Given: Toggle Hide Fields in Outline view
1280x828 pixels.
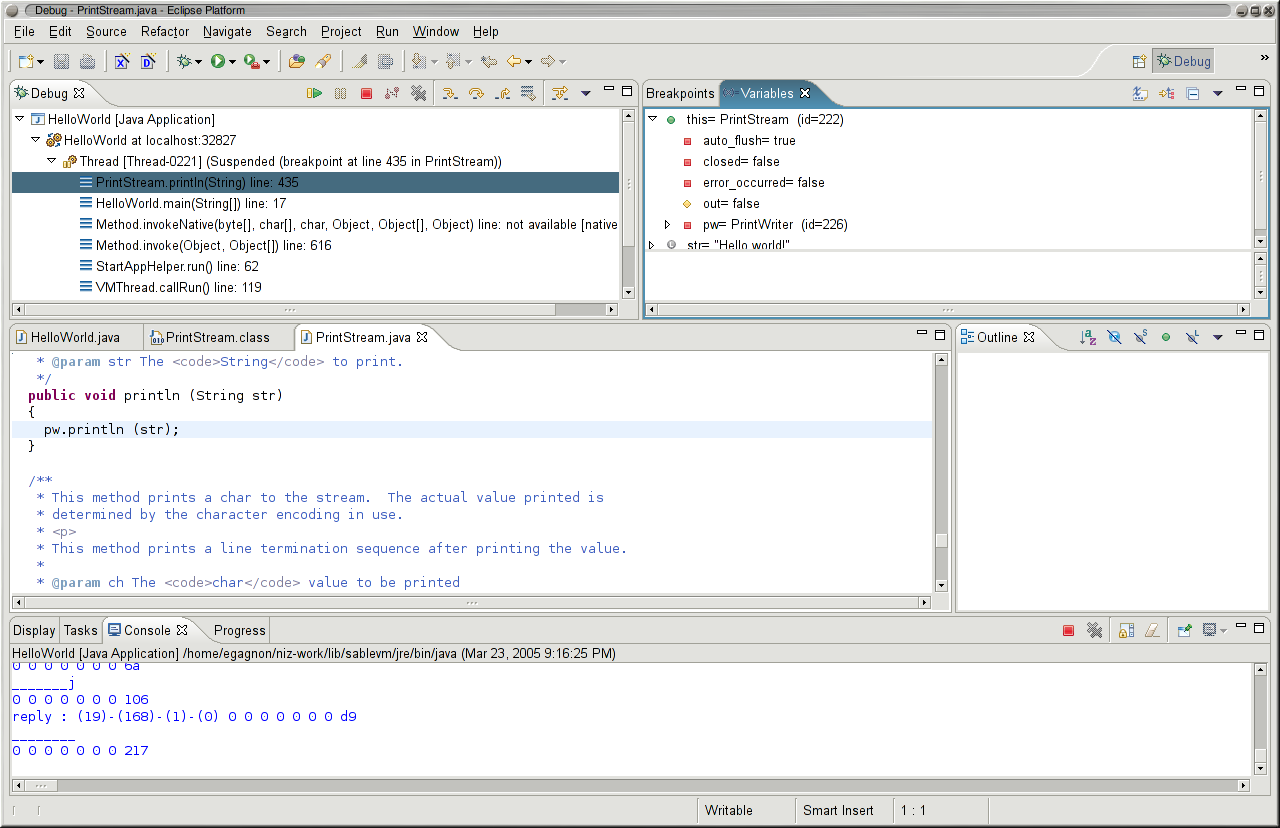Looking at the screenshot, I should pos(1114,337).
